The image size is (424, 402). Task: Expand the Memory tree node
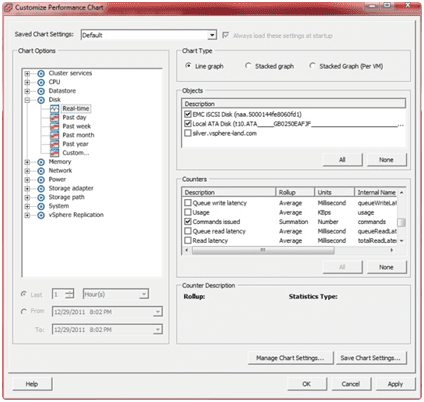(27, 162)
